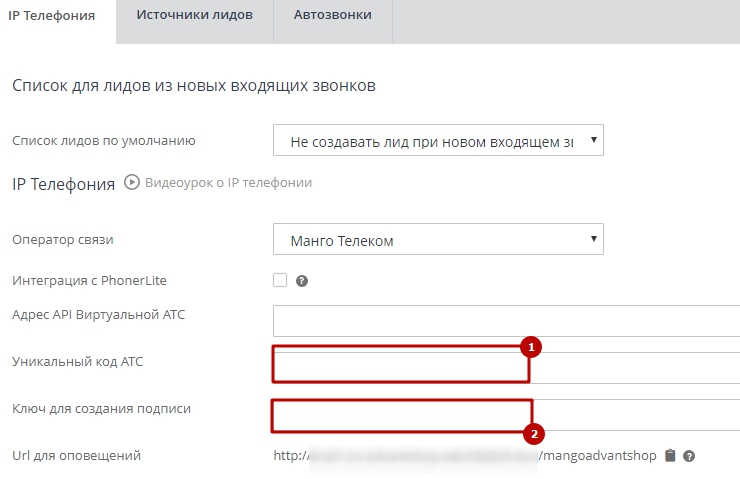
Task: Click the Url для оповещений address text
Action: tap(466, 456)
